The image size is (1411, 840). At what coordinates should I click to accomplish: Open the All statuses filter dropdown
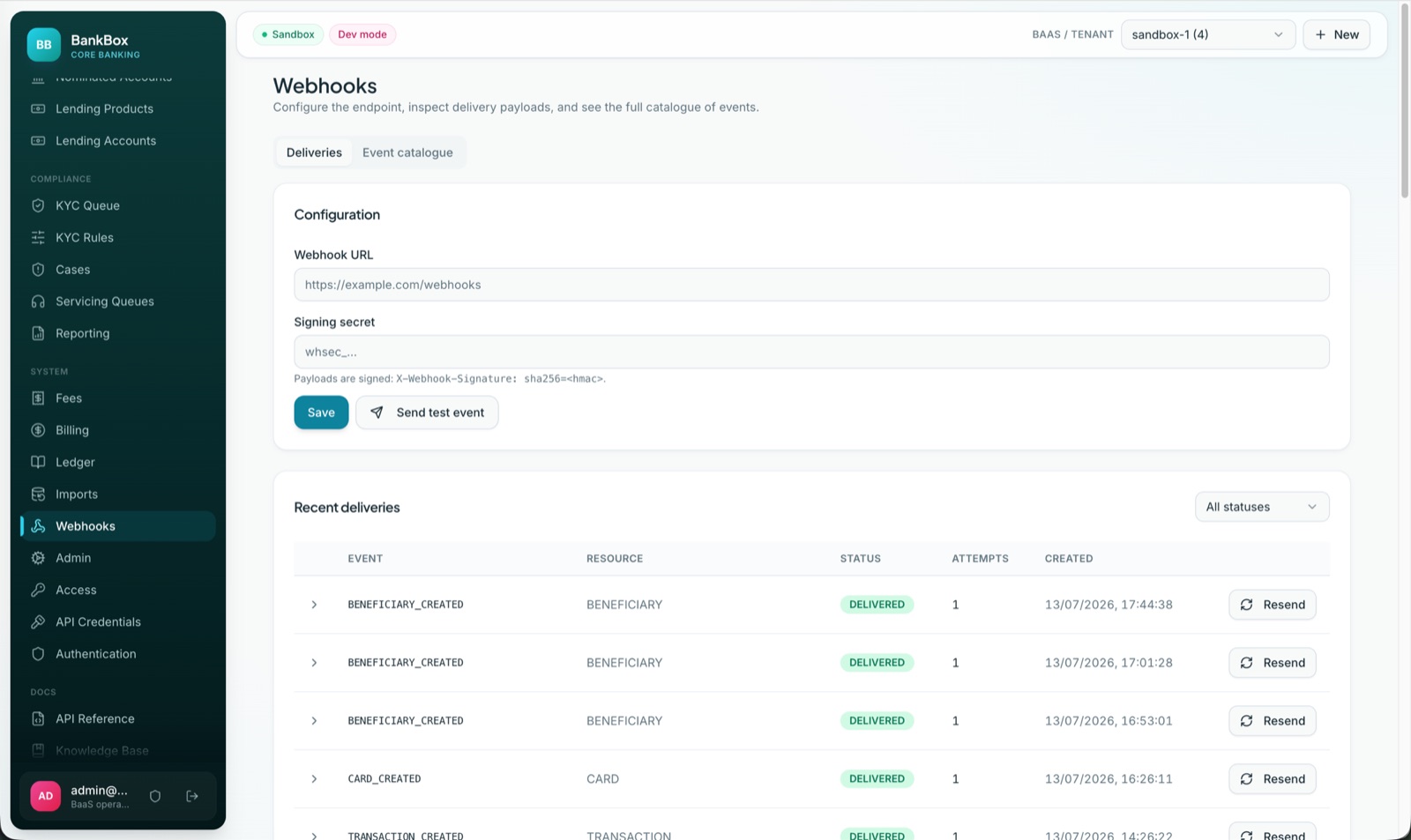(x=1261, y=507)
